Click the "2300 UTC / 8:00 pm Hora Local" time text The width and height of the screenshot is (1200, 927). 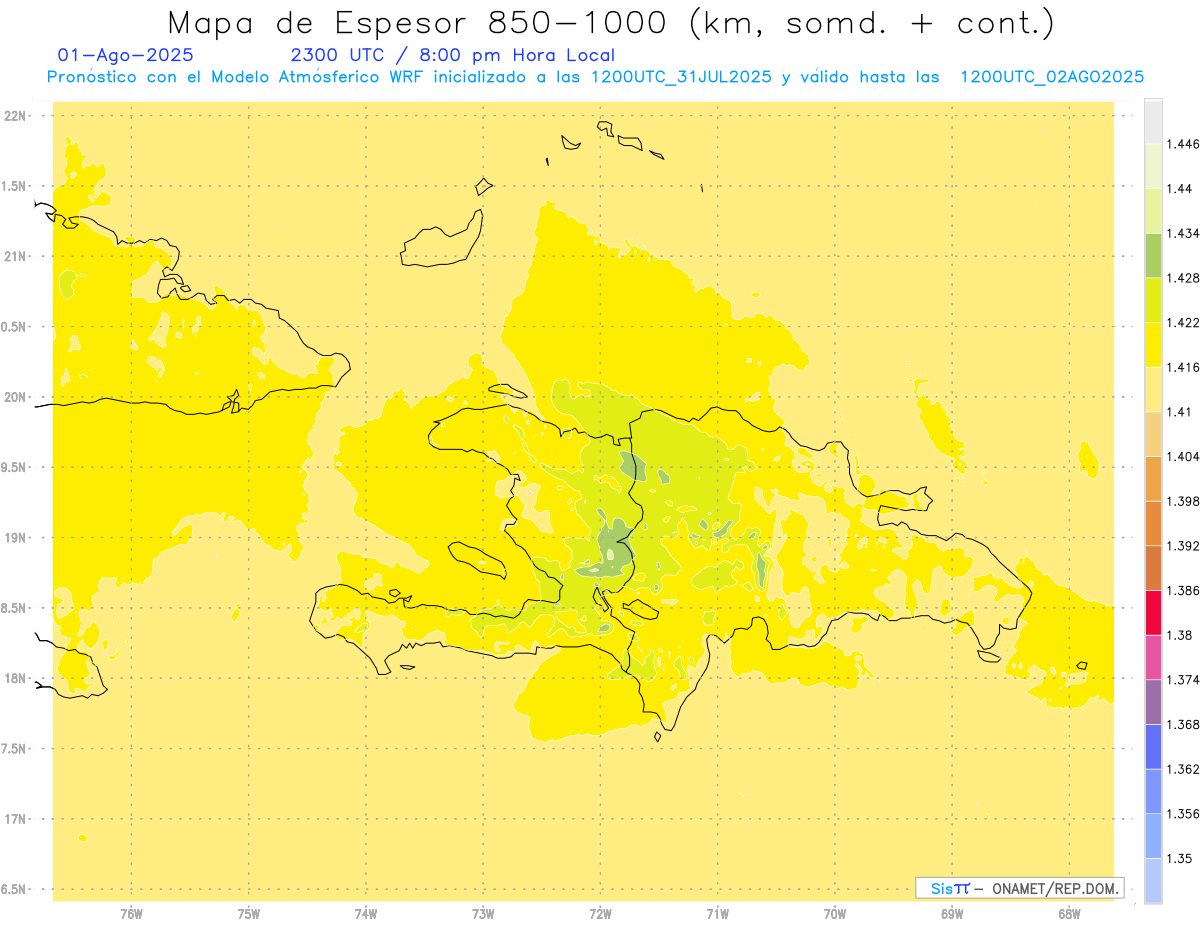click(x=453, y=55)
